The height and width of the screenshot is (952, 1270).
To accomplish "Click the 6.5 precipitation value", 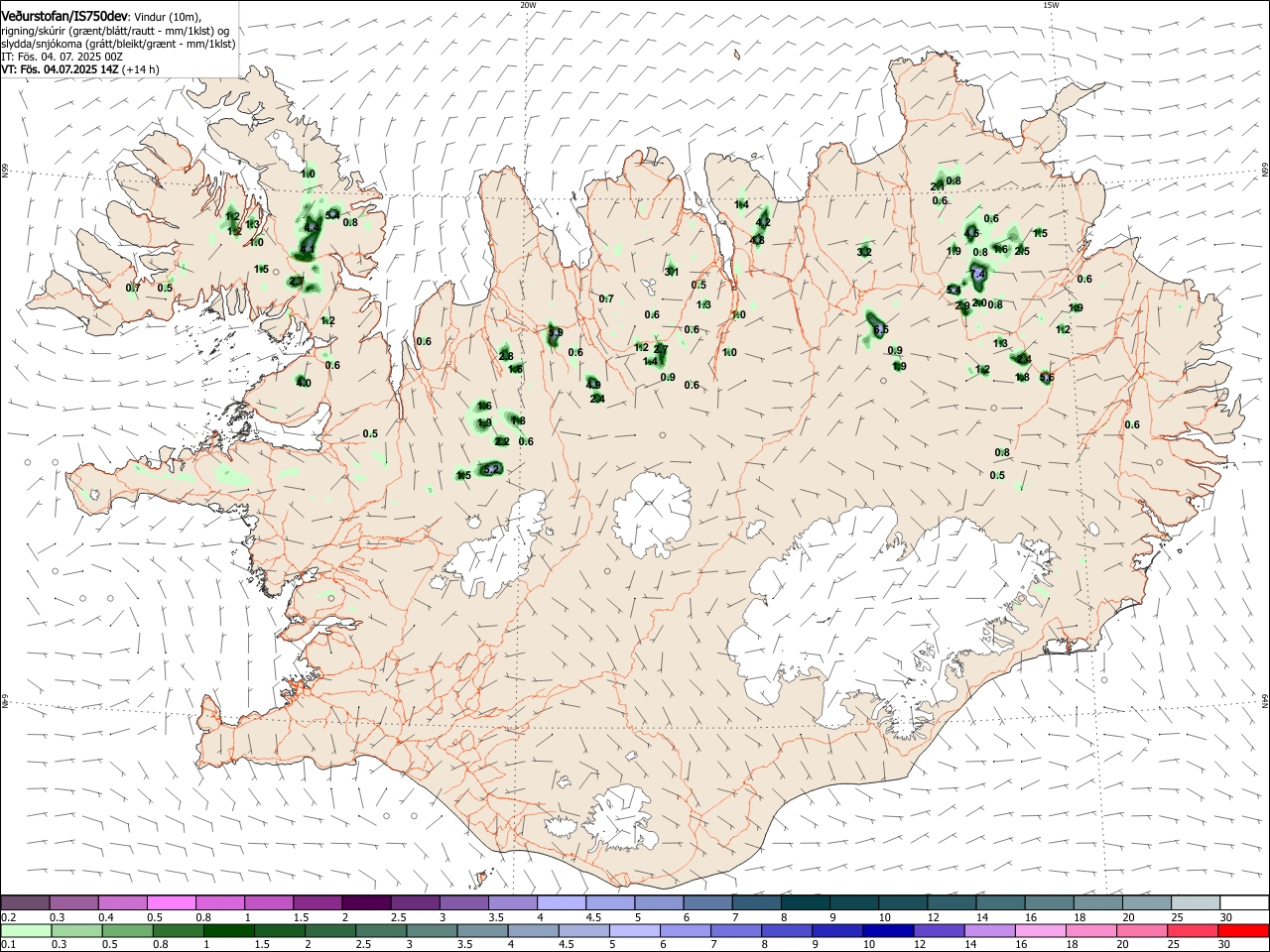I will (881, 329).
